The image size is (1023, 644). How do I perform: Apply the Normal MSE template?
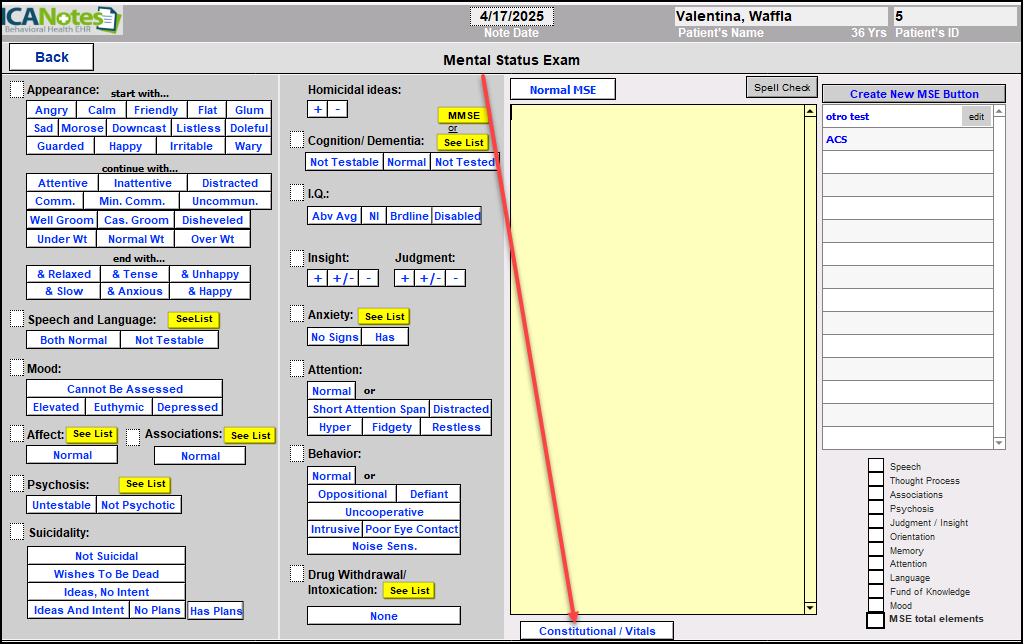click(x=562, y=90)
